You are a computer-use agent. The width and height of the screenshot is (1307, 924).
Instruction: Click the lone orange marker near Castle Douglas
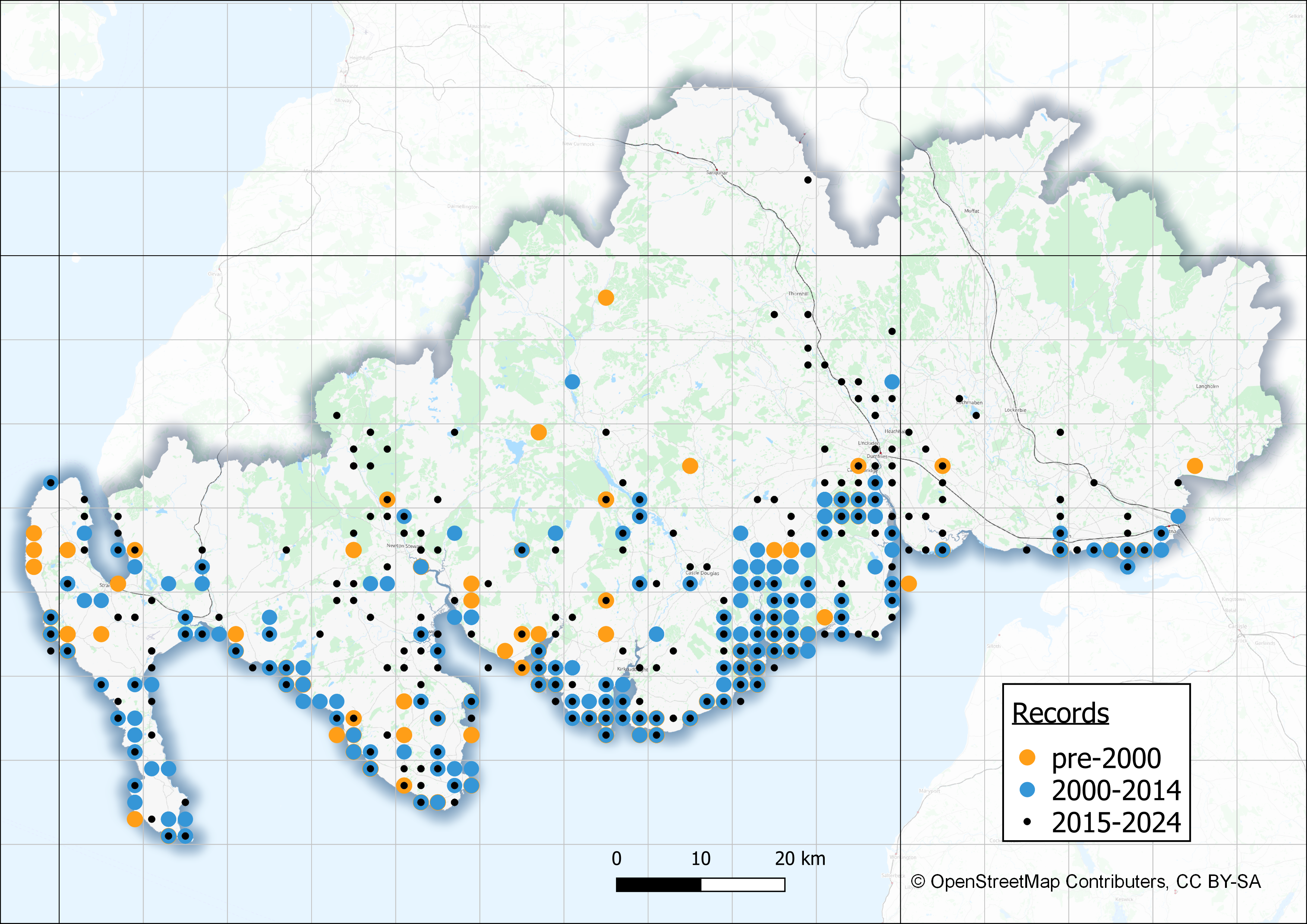click(x=690, y=466)
